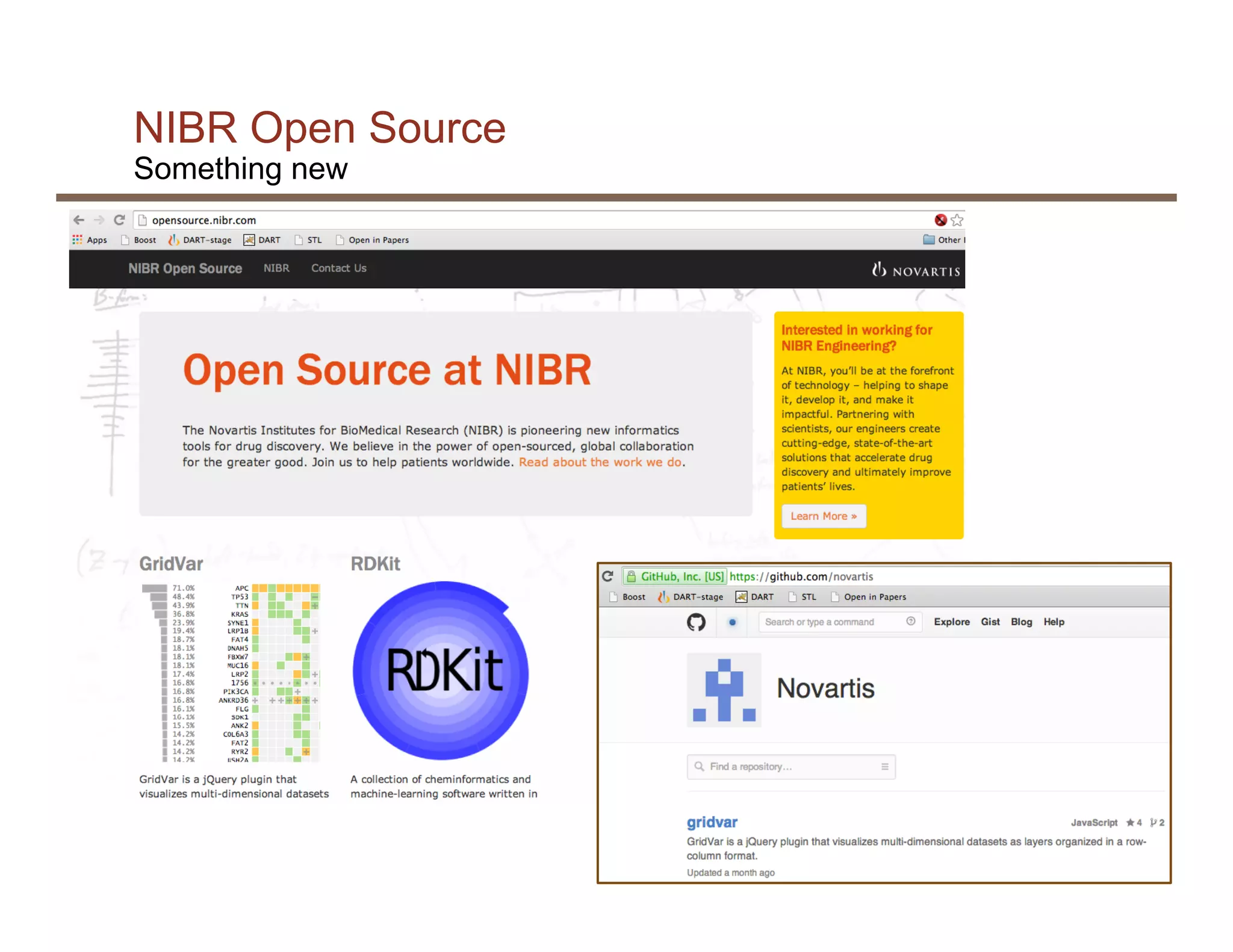Open DART bookmark in GitHub window
The width and height of the screenshot is (1233, 952).
(755, 597)
